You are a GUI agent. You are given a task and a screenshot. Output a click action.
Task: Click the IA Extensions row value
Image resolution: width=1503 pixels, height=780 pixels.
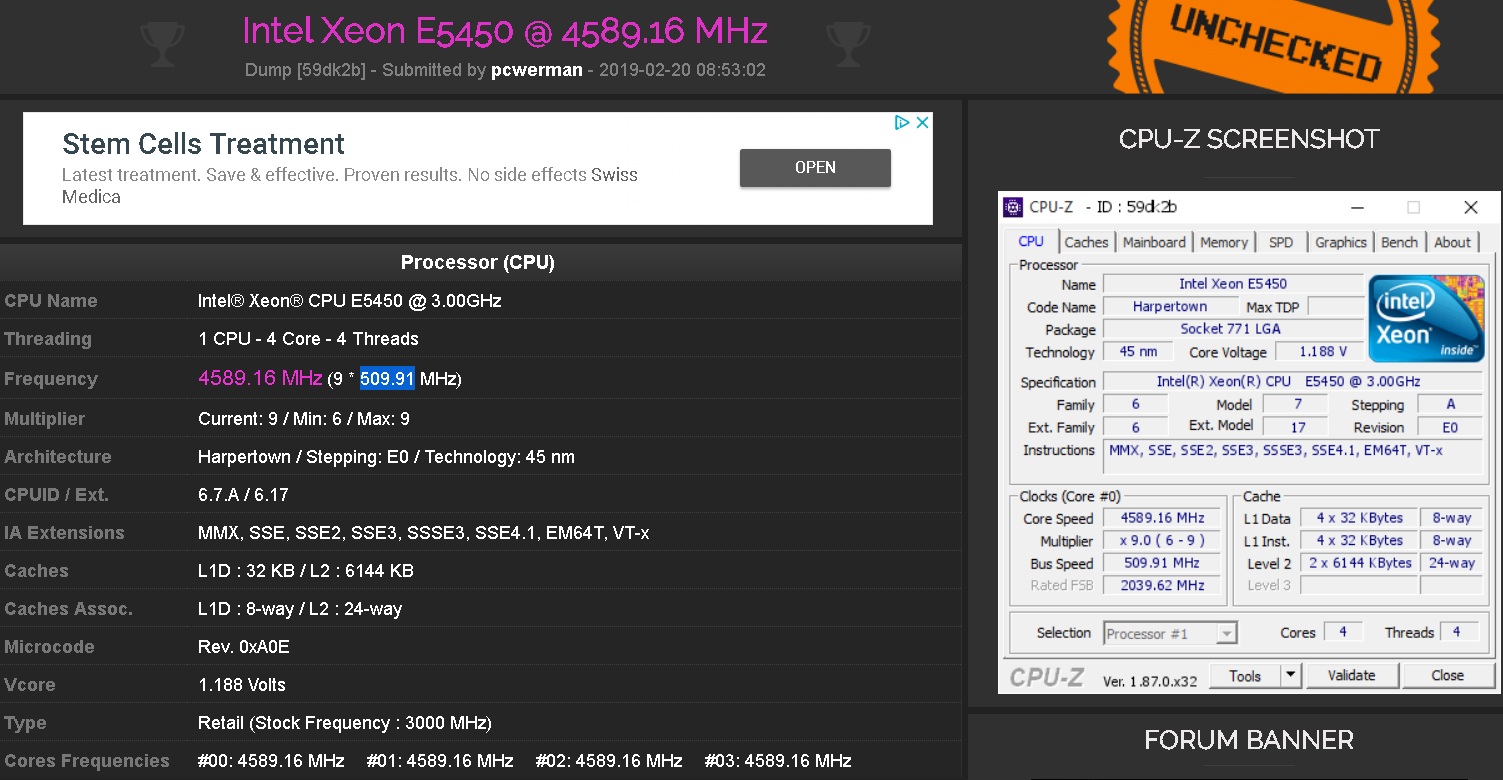coord(424,533)
